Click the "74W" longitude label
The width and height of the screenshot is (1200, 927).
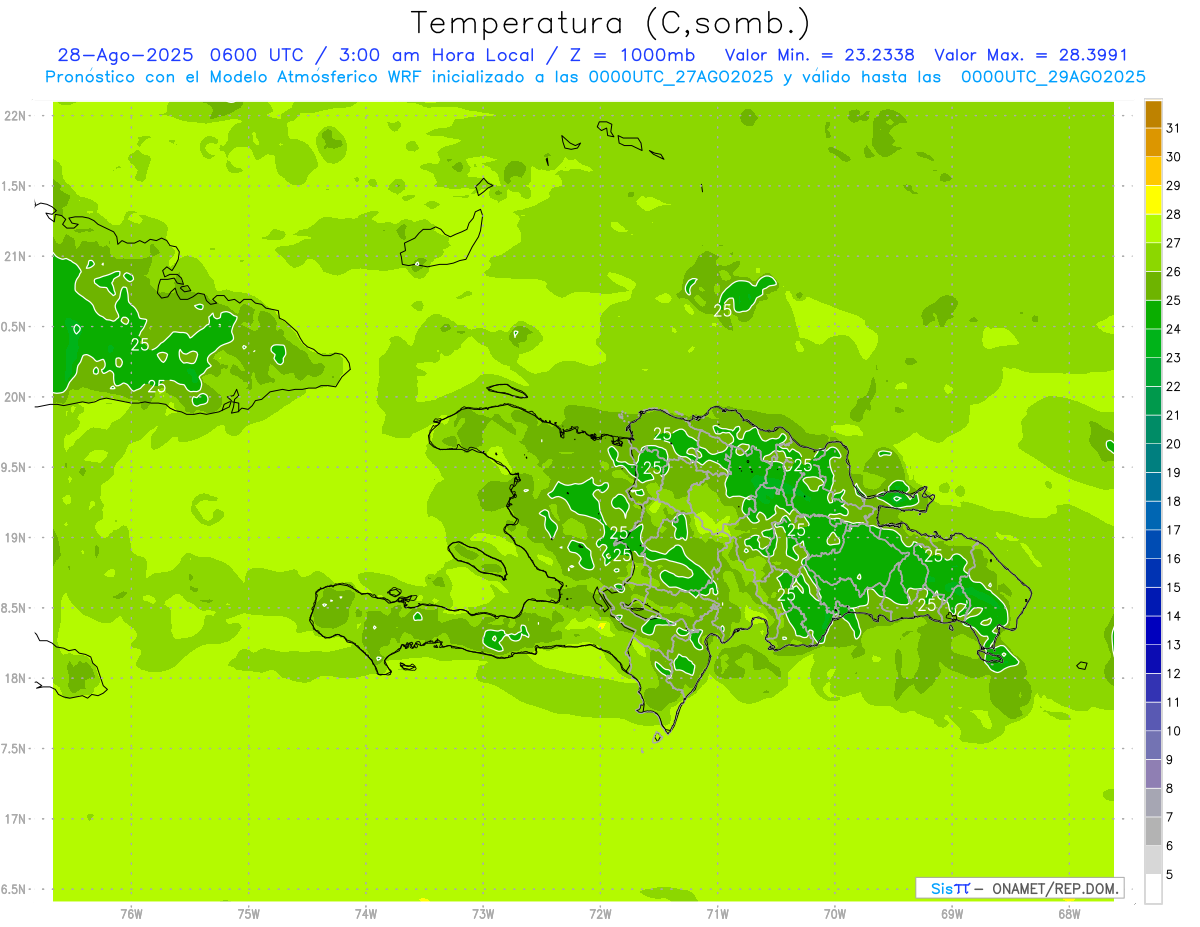366,914
